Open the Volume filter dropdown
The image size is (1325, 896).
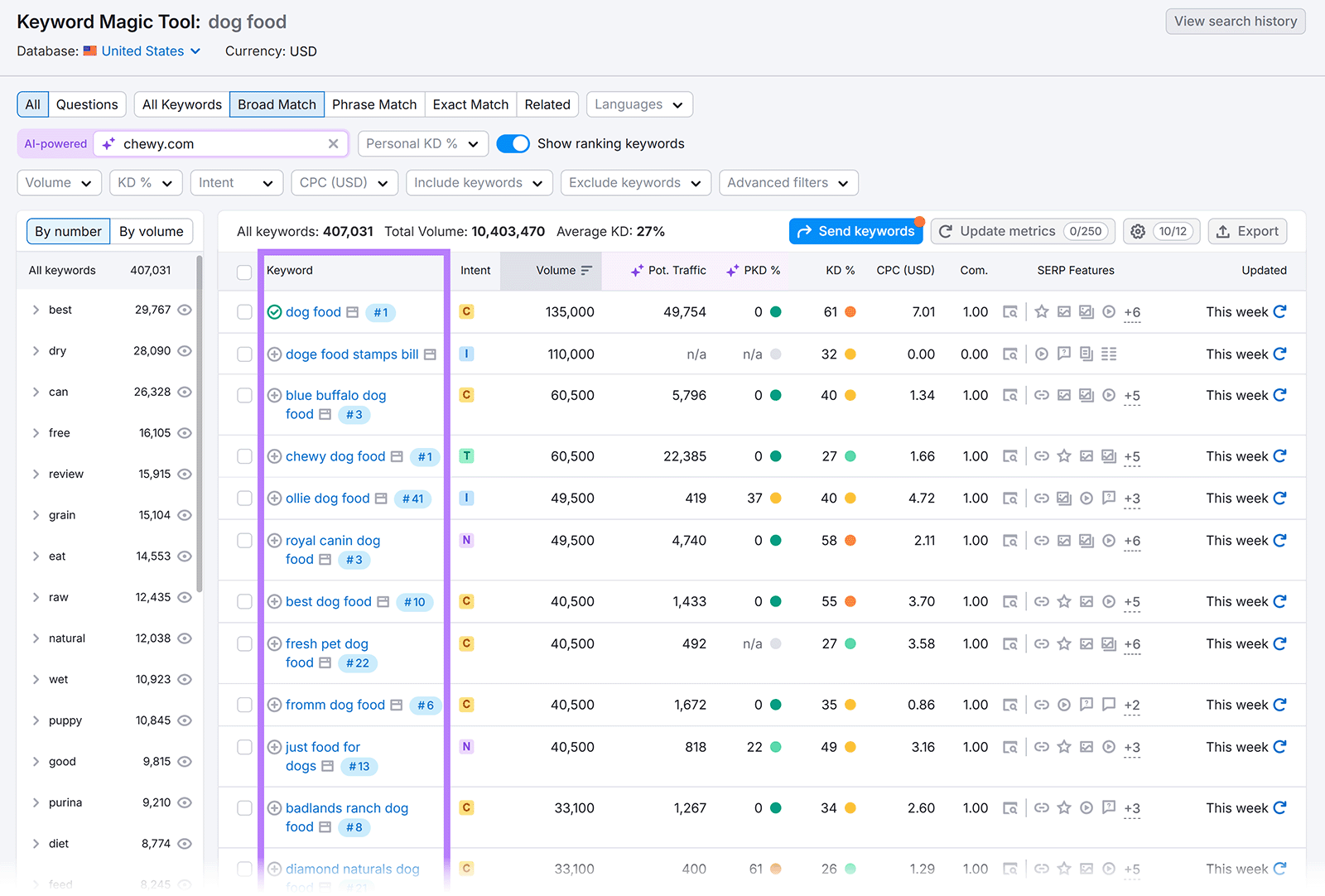59,182
